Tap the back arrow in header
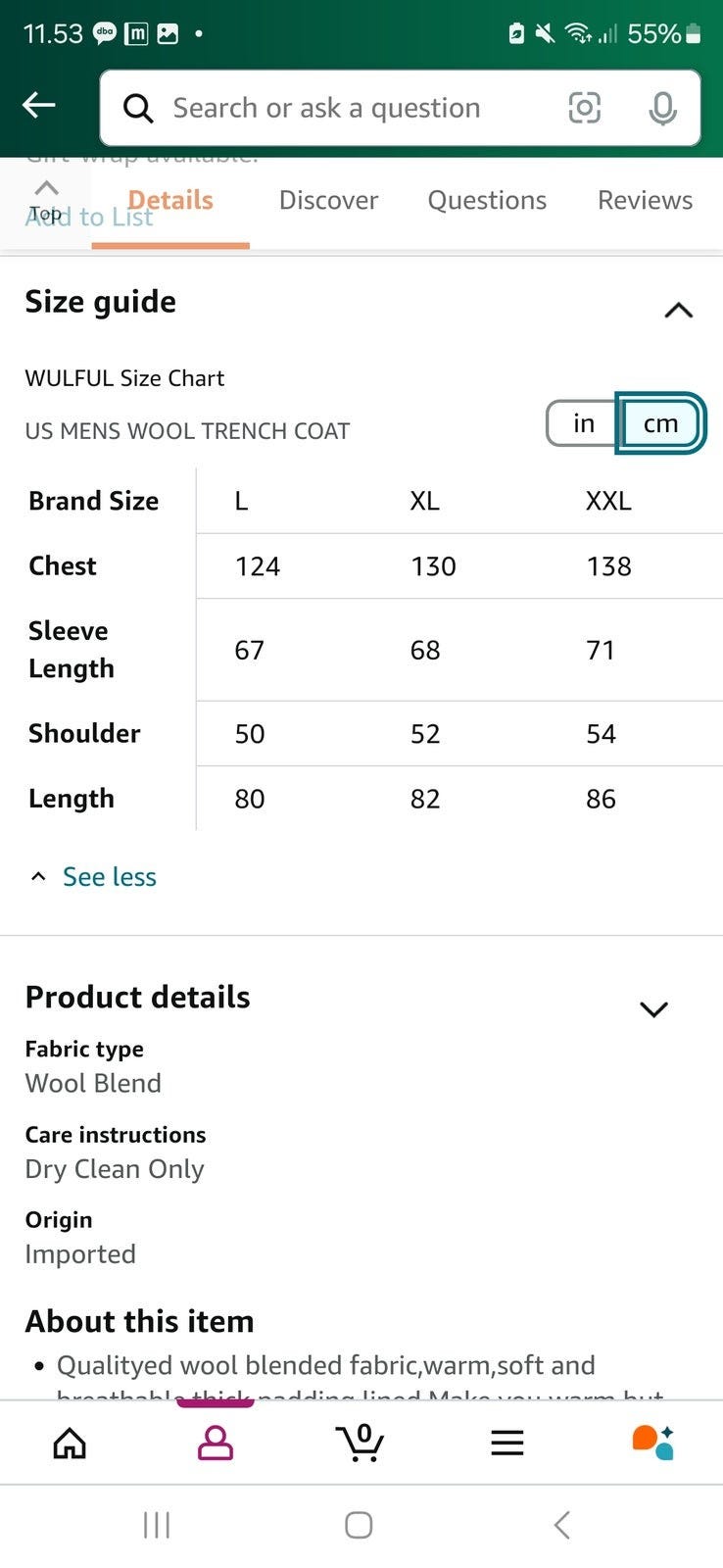Viewport: 723px width, 1568px height. pyautogui.click(x=39, y=106)
